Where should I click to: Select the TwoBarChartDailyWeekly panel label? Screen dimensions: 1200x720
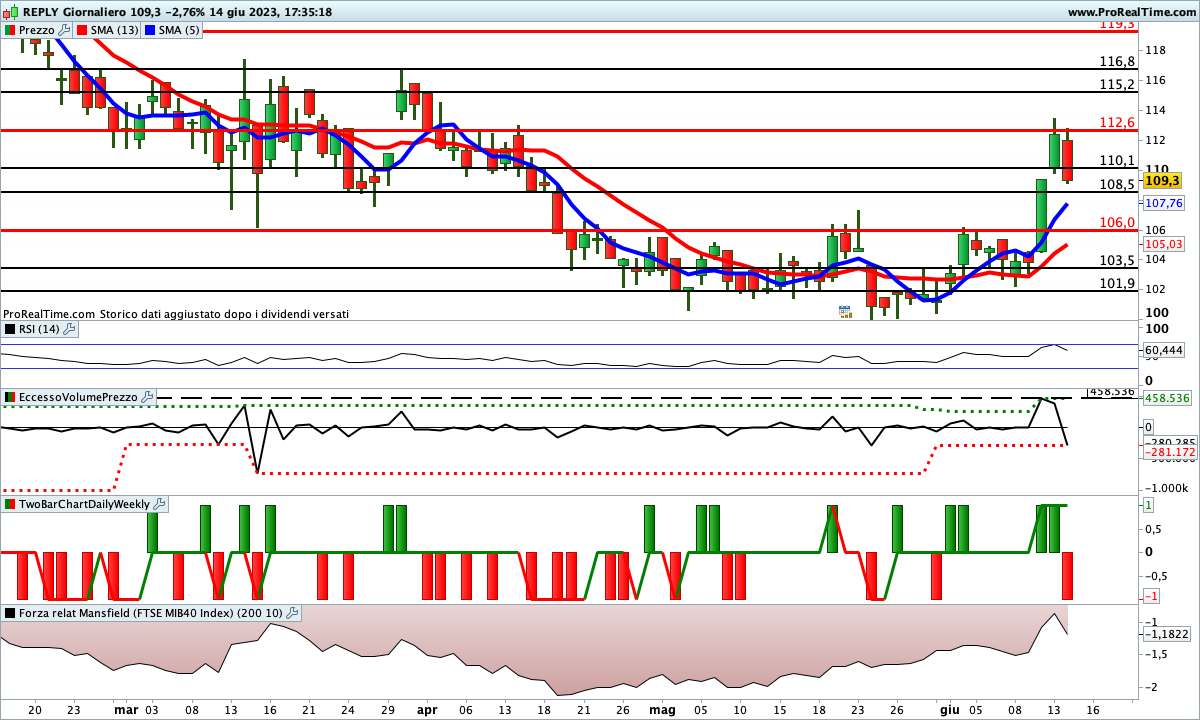tap(85, 504)
